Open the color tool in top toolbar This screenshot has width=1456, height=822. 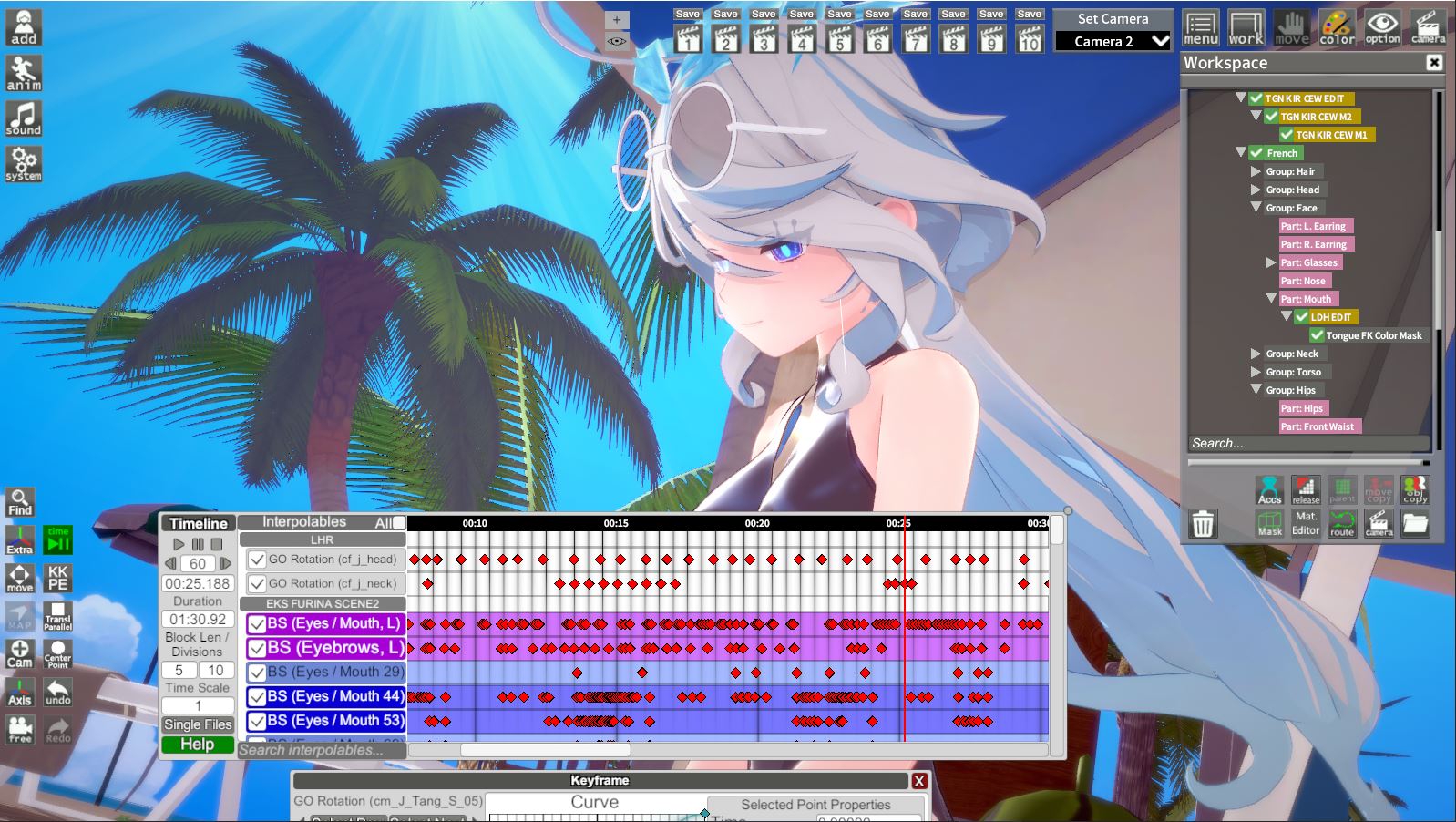click(x=1338, y=27)
